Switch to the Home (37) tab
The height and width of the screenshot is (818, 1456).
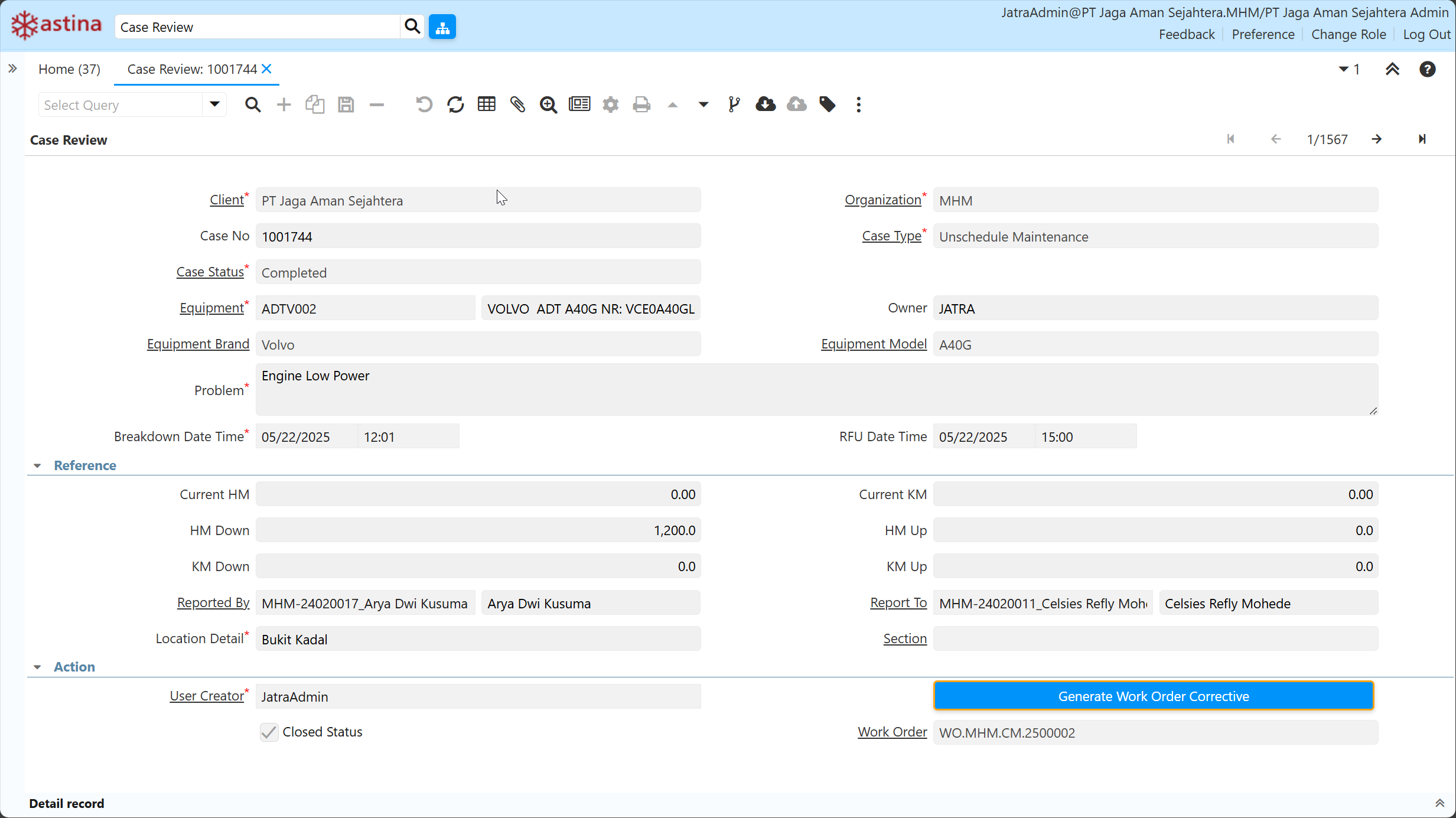coord(69,69)
